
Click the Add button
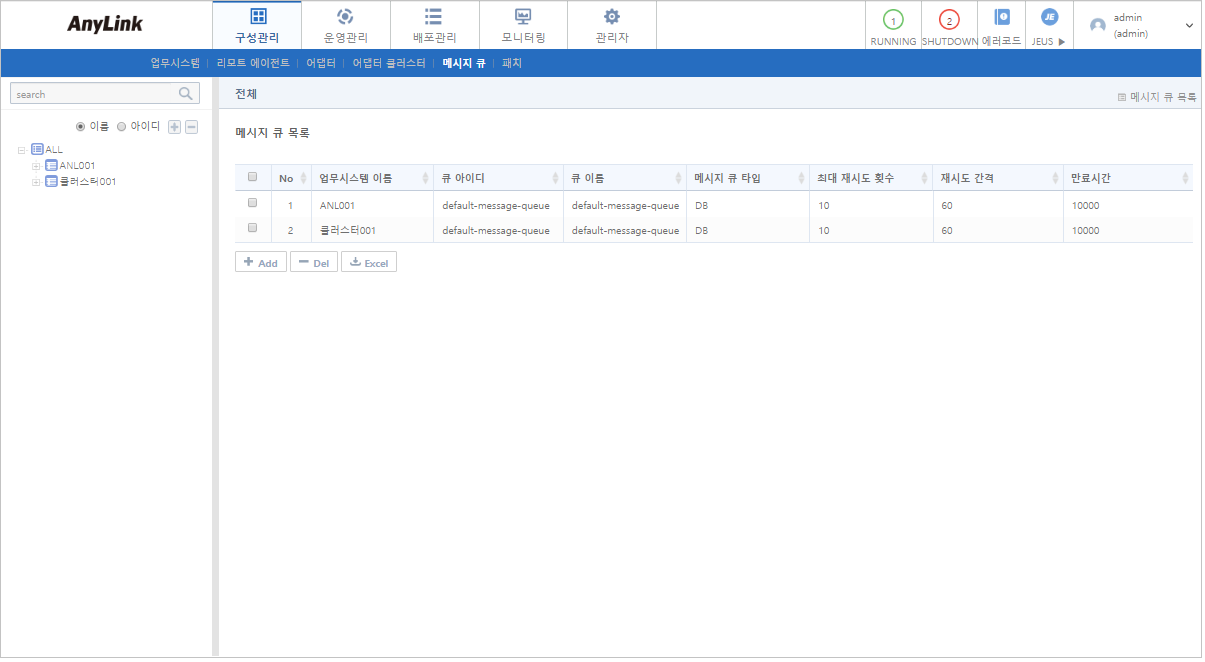click(x=260, y=261)
